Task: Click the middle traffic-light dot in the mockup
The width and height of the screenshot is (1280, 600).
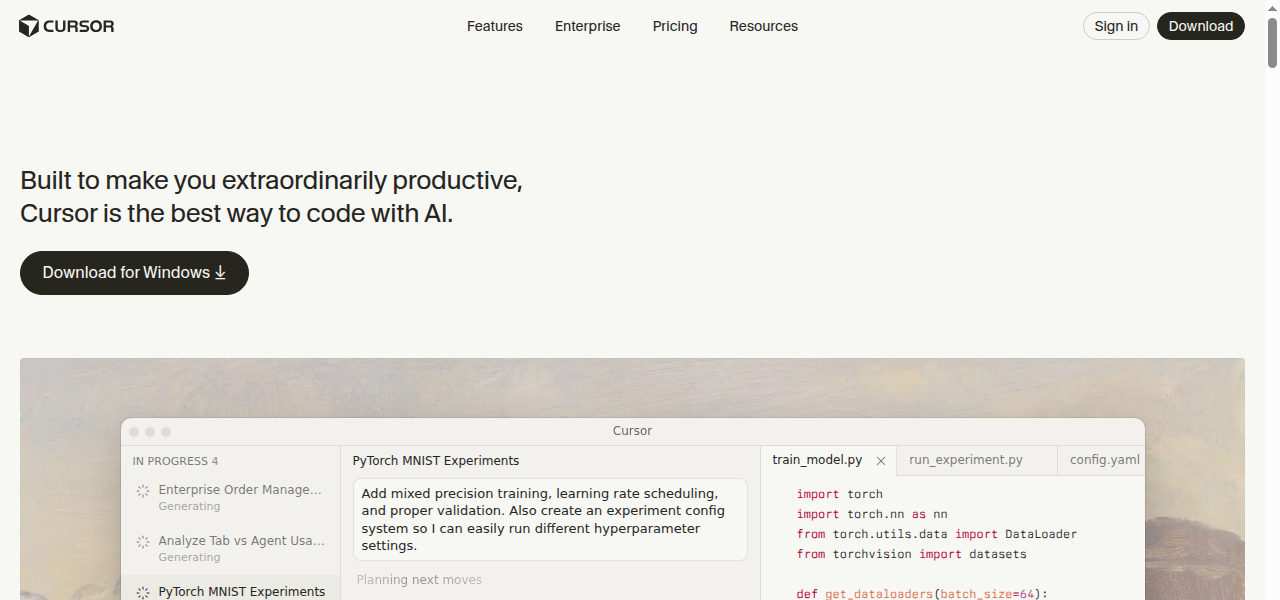Action: click(x=150, y=431)
